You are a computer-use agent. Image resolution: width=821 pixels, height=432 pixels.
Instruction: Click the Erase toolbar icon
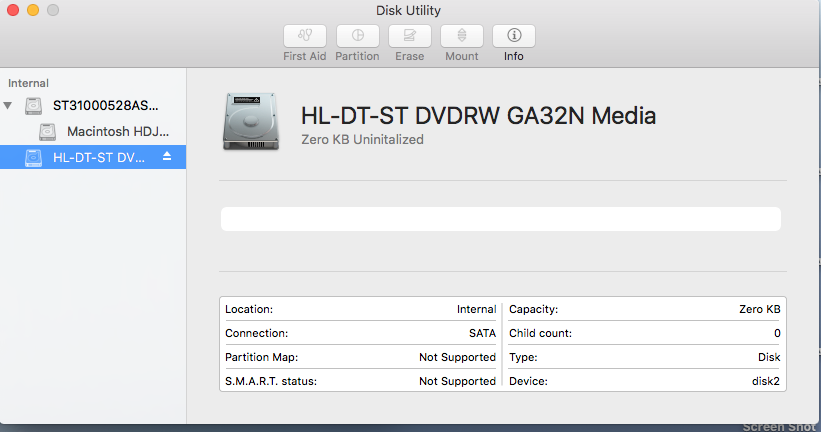click(x=409, y=36)
